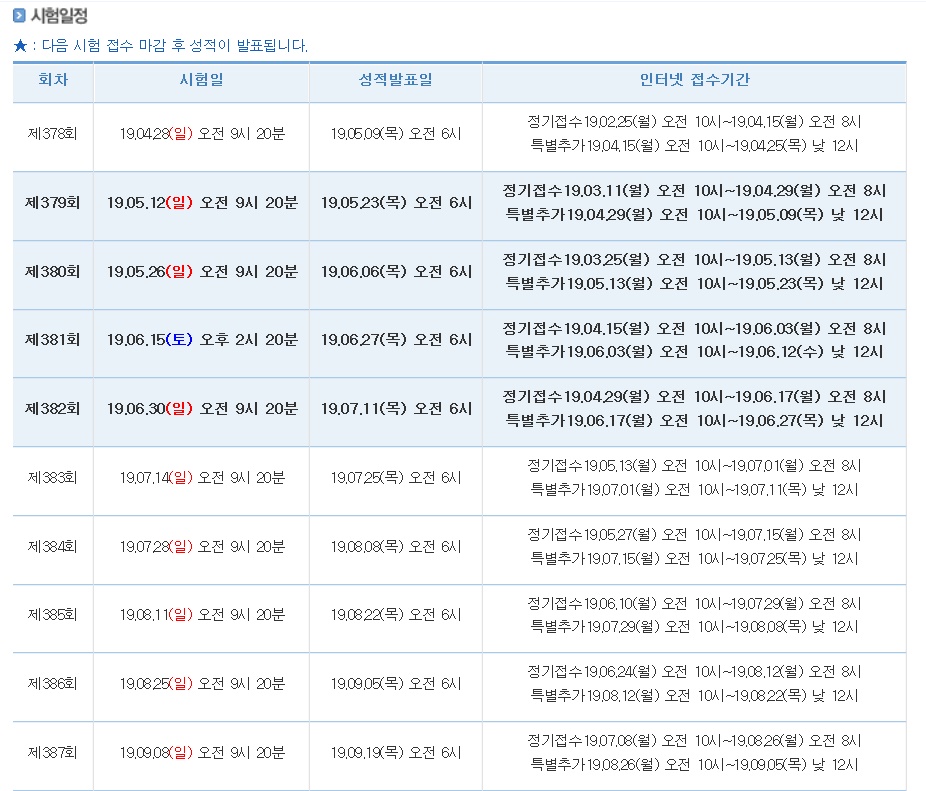Click score release date 19.08.08(목) 오전 6시

pos(396,546)
